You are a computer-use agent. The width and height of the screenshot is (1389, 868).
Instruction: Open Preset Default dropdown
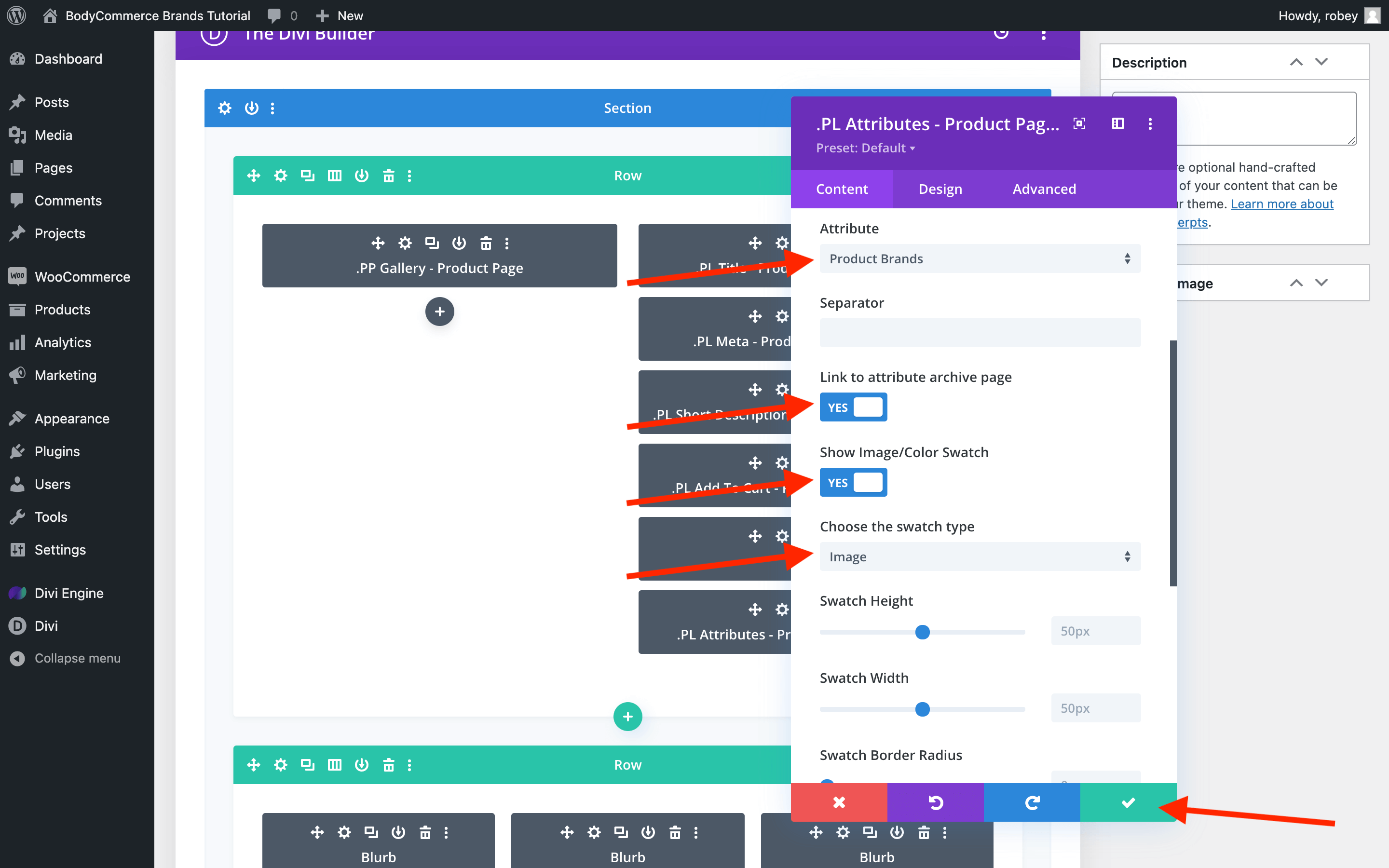pyautogui.click(x=866, y=148)
